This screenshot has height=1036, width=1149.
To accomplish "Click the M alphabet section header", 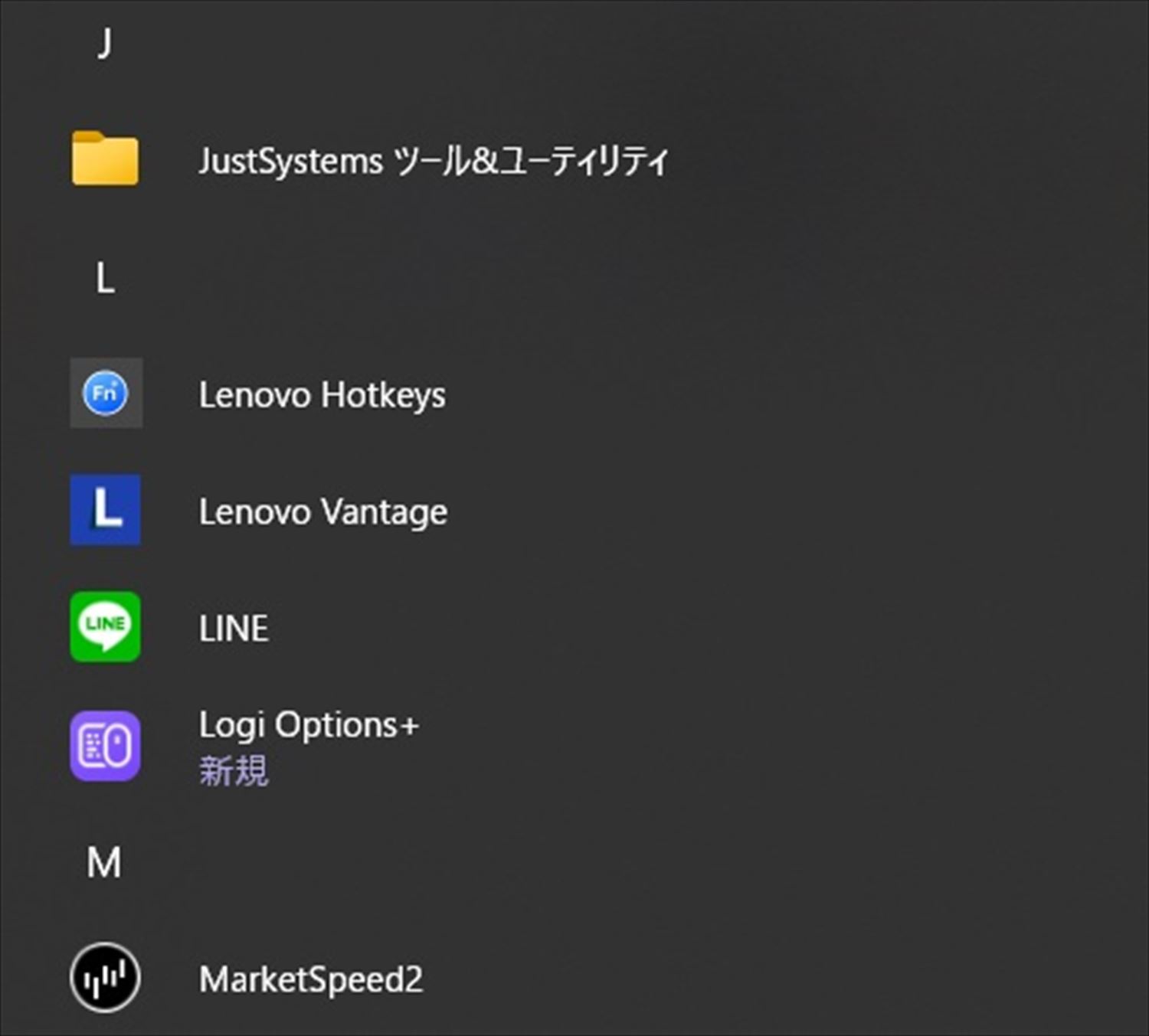I will [x=104, y=863].
